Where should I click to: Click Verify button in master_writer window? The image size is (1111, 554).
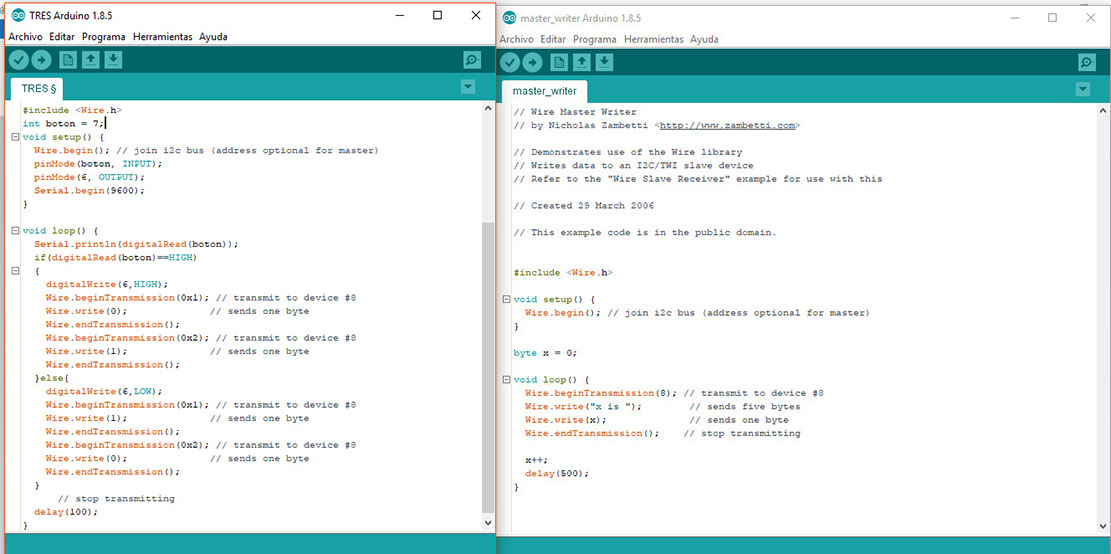[509, 63]
